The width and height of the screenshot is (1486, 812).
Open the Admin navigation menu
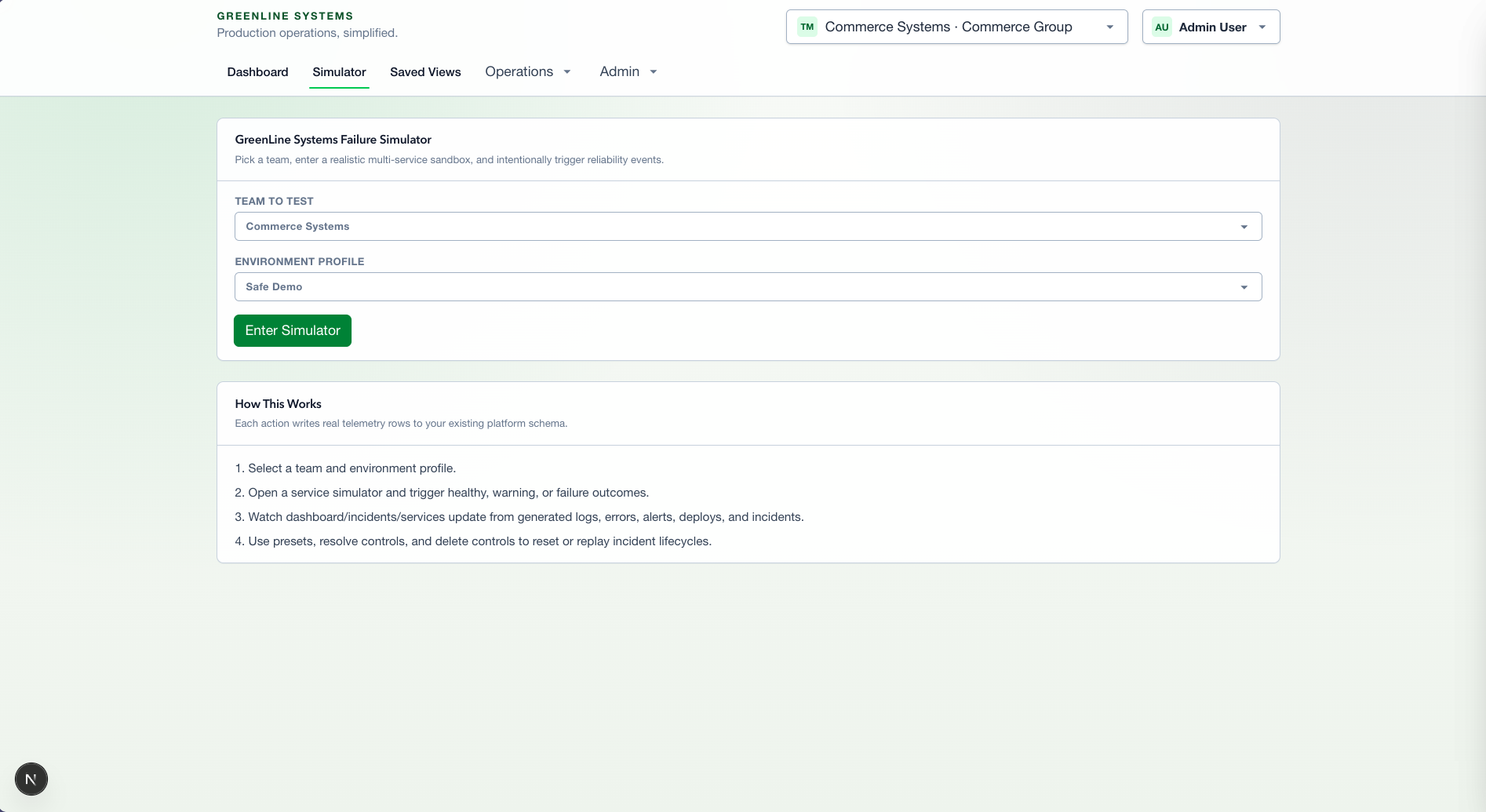[x=619, y=72]
